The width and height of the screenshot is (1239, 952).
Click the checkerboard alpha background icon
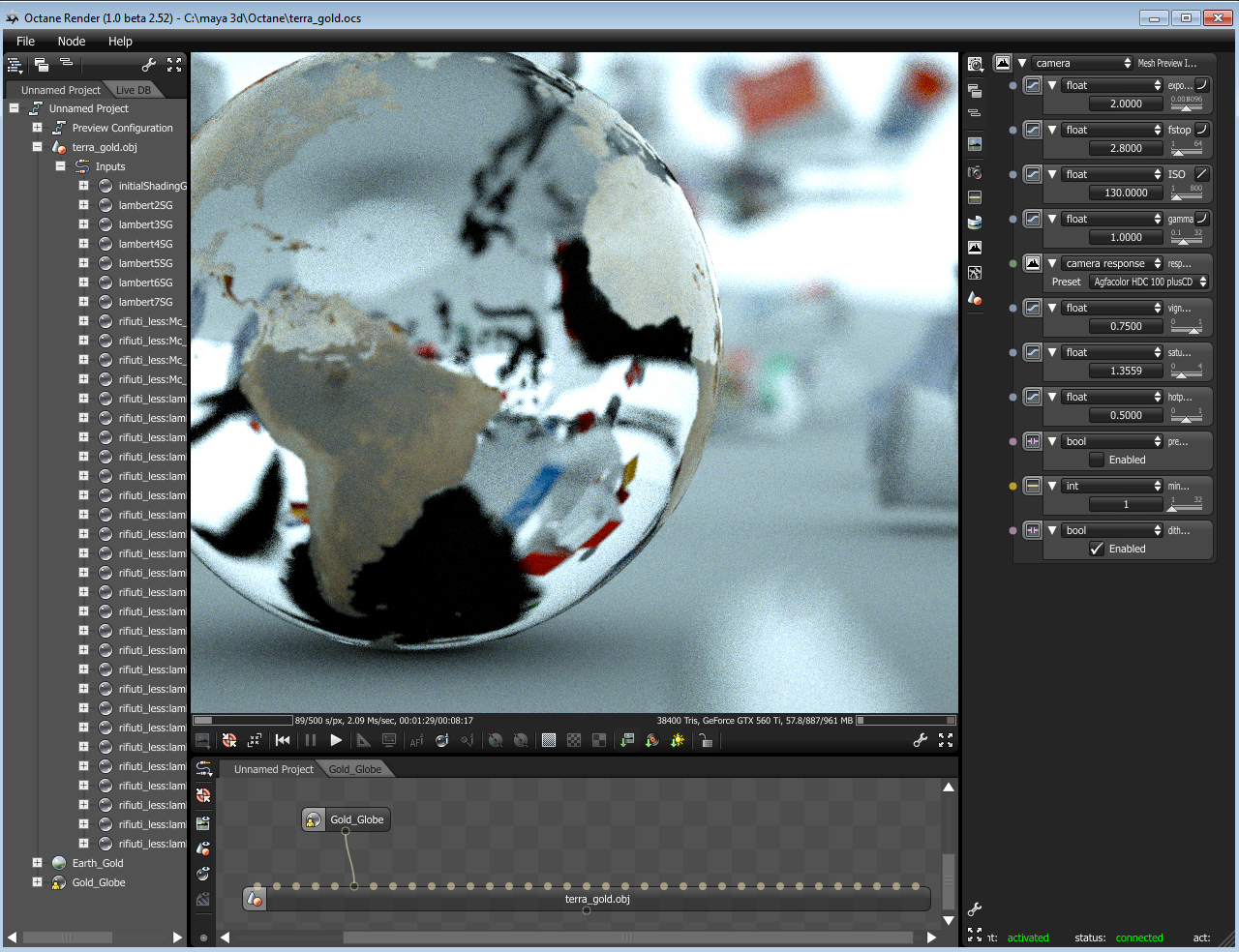pos(574,740)
